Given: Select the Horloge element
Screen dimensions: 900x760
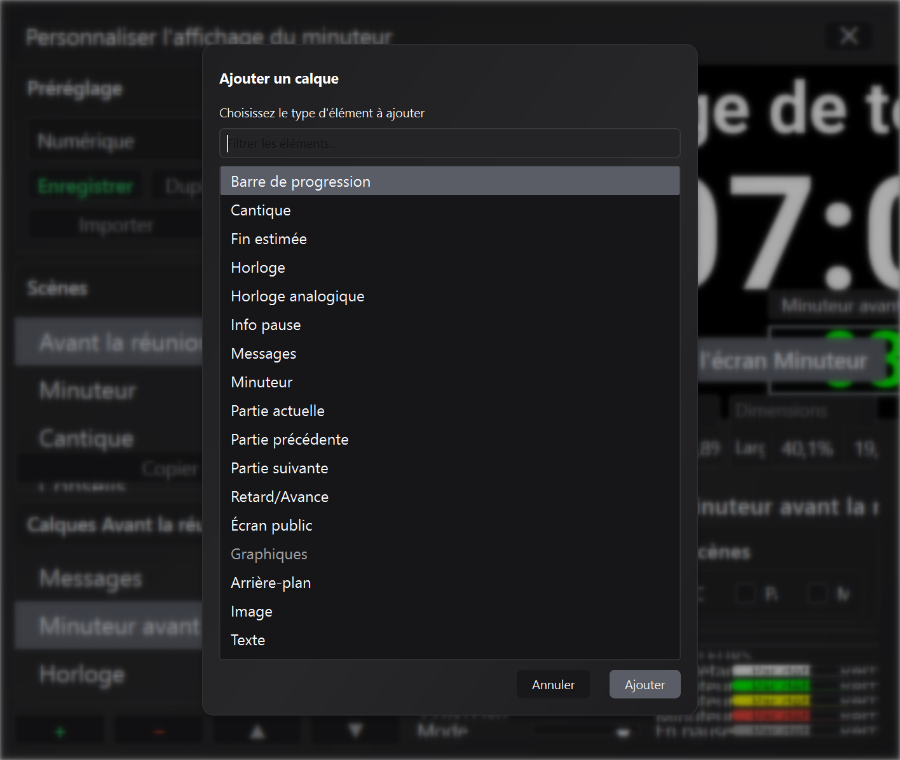Looking at the screenshot, I should coord(449,267).
